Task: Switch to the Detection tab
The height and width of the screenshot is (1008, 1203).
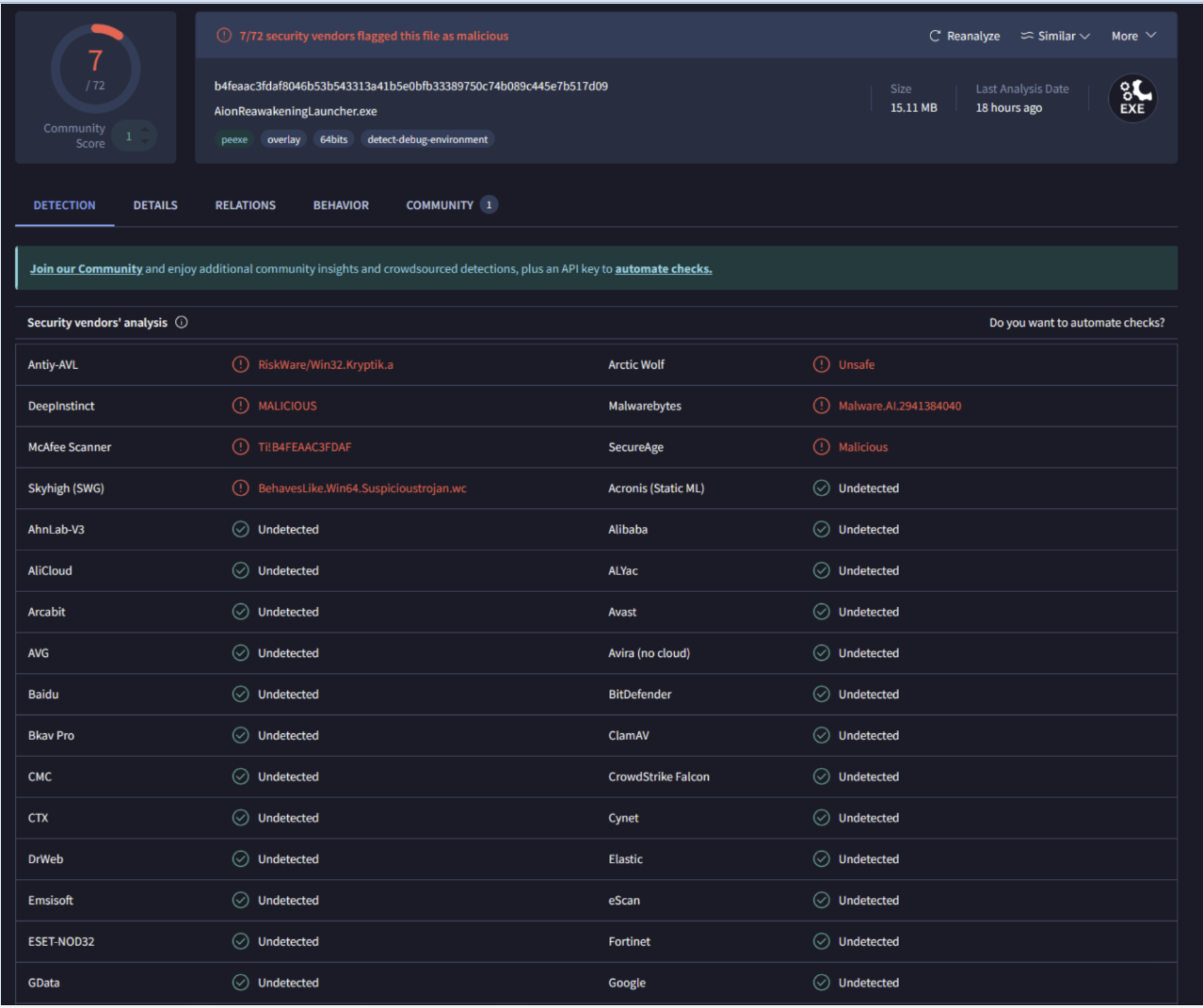Action: 65,205
